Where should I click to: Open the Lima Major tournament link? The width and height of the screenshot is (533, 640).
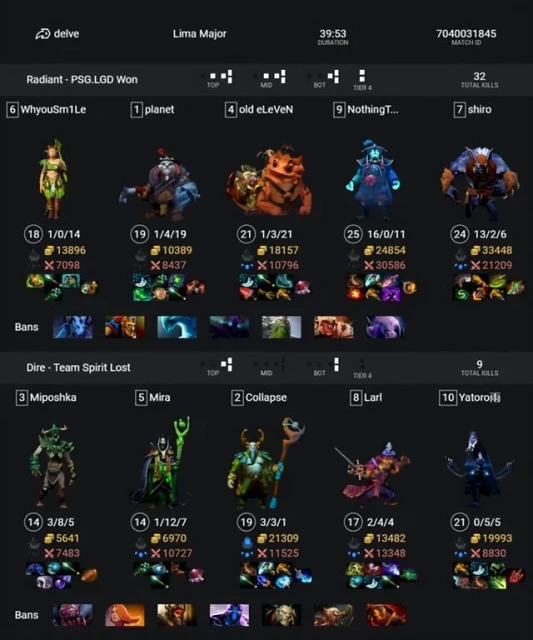[x=200, y=34]
